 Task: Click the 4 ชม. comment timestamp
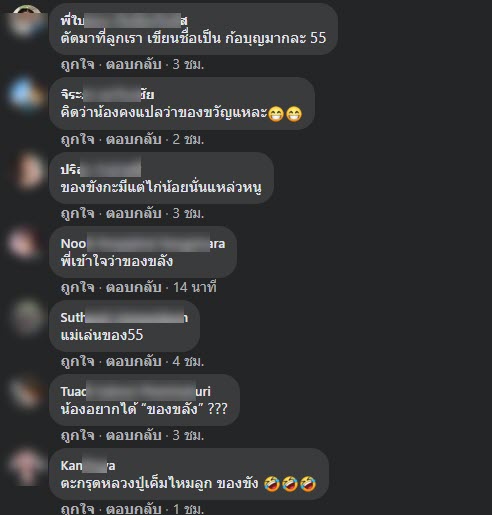point(188,361)
